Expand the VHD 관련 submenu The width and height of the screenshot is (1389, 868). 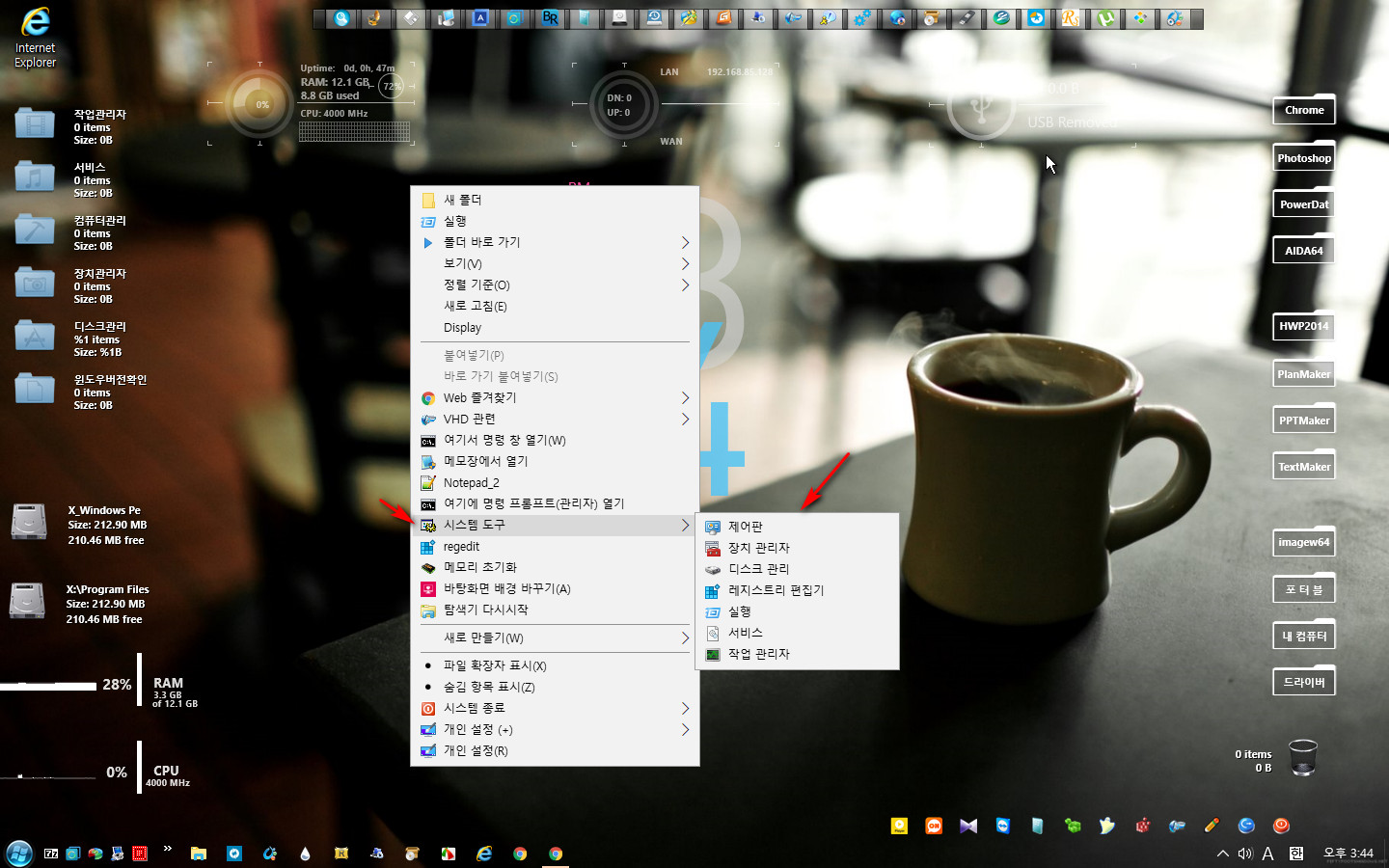[555, 419]
